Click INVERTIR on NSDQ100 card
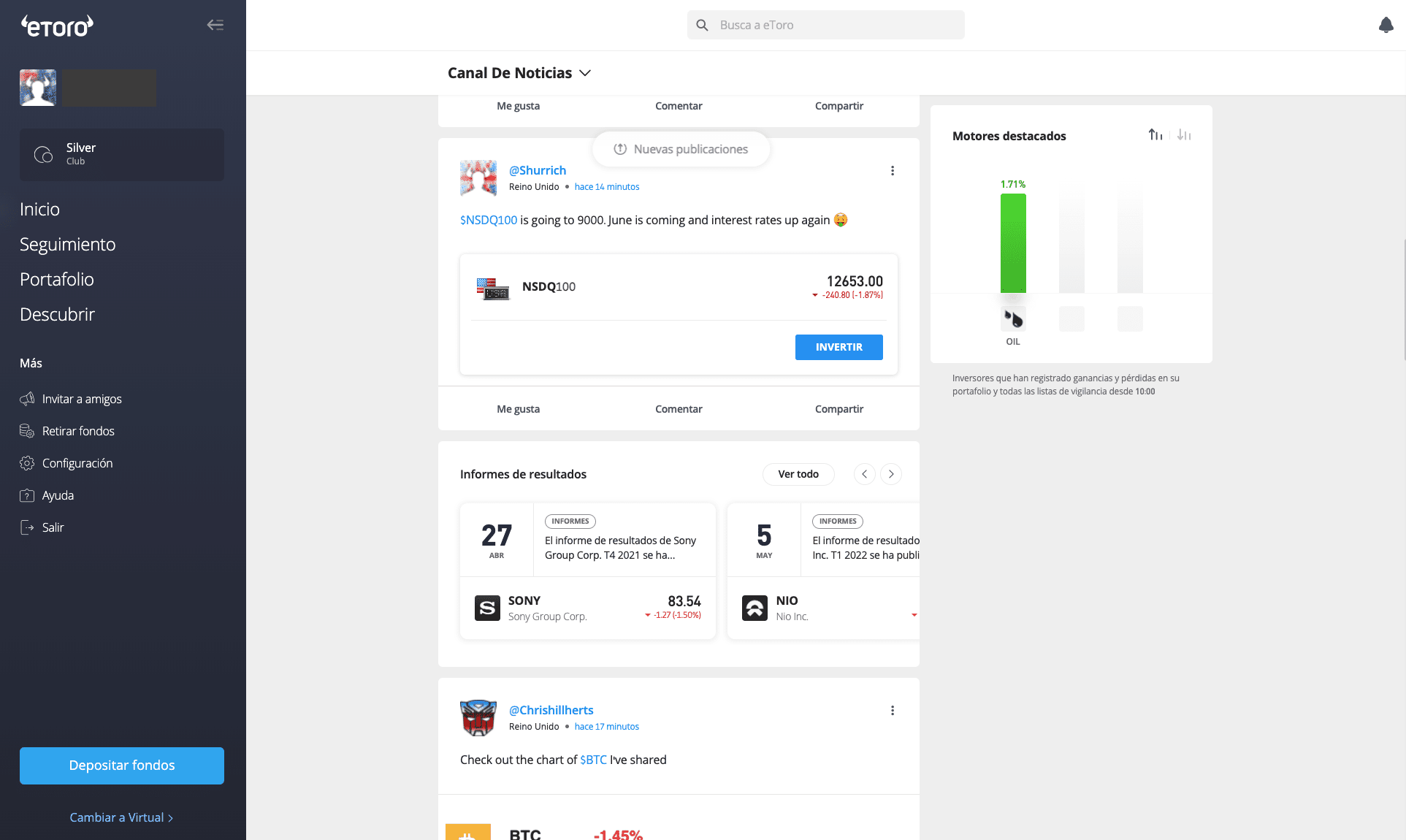 (x=838, y=347)
